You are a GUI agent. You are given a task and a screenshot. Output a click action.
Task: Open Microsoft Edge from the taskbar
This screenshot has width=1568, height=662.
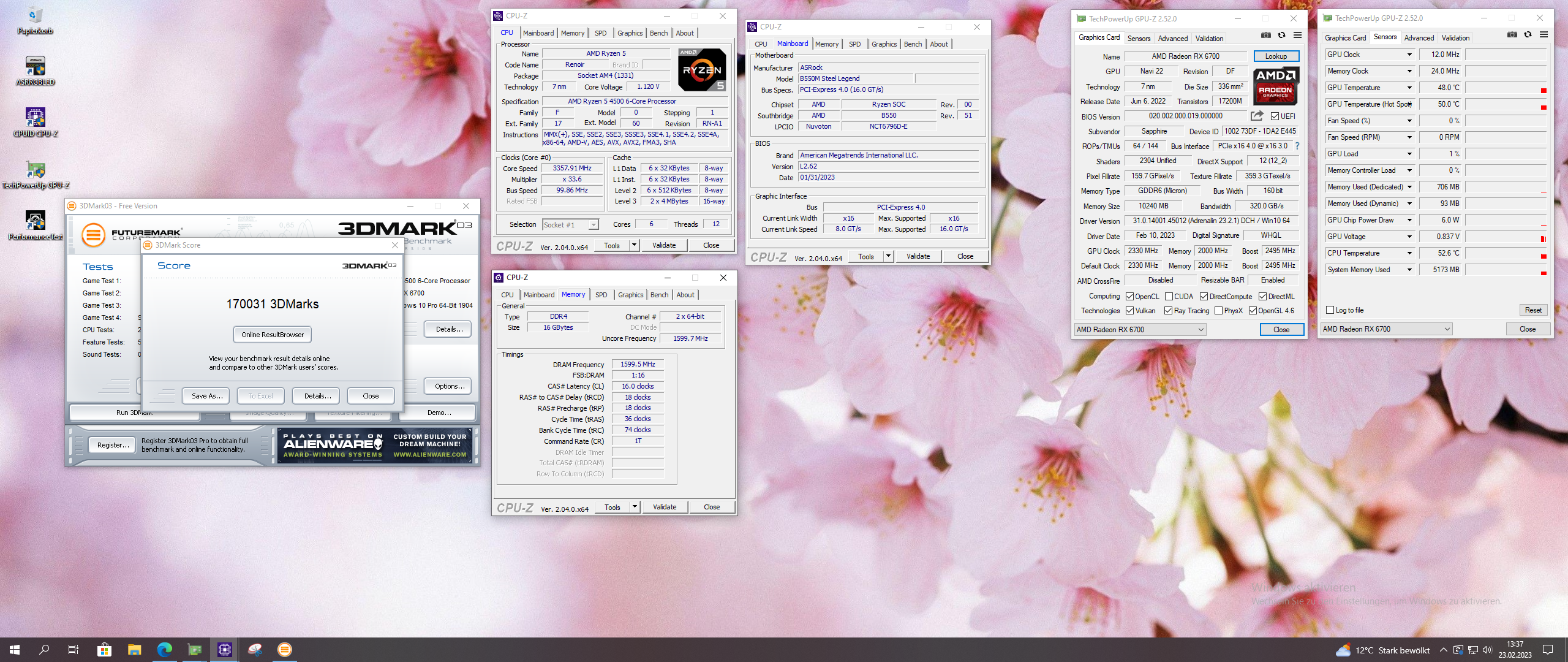click(164, 650)
